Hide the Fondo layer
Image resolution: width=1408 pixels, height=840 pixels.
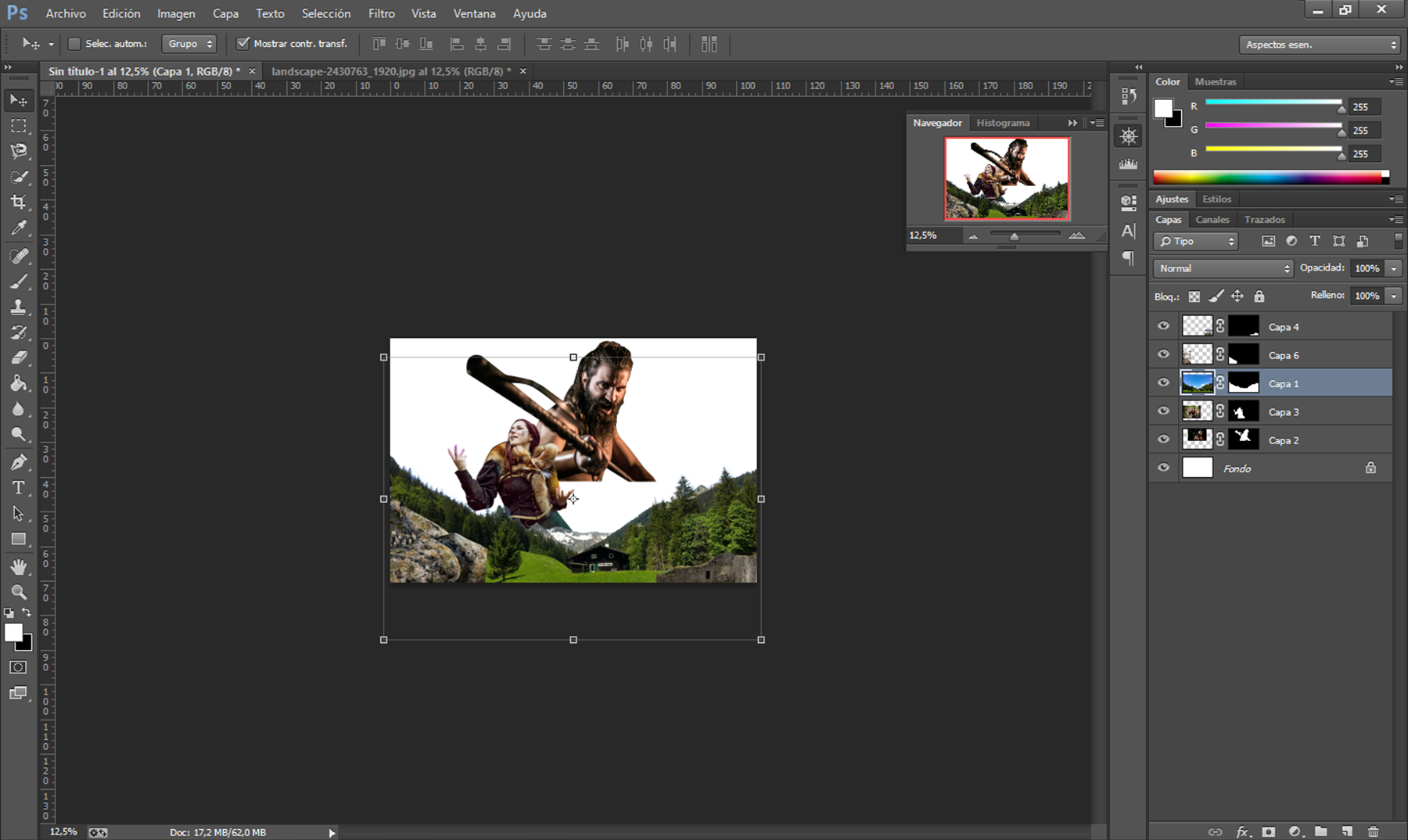pyautogui.click(x=1163, y=468)
